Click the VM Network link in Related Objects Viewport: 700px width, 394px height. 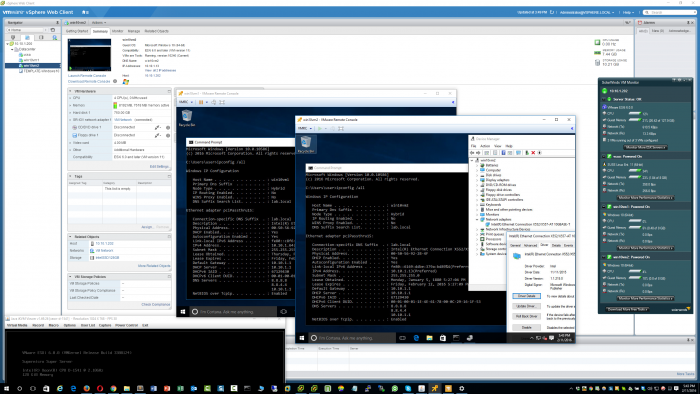tap(104, 251)
